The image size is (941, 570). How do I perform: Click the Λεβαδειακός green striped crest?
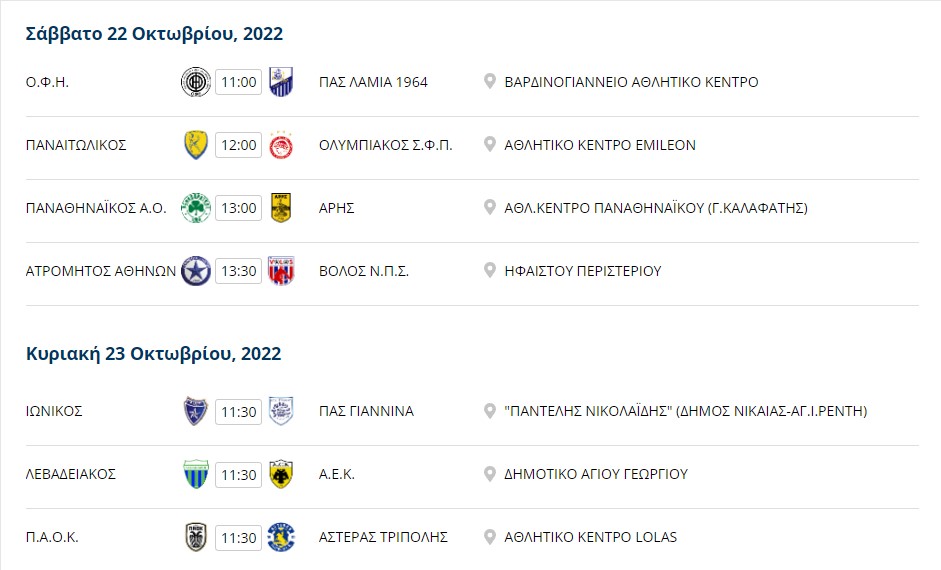[x=196, y=475]
